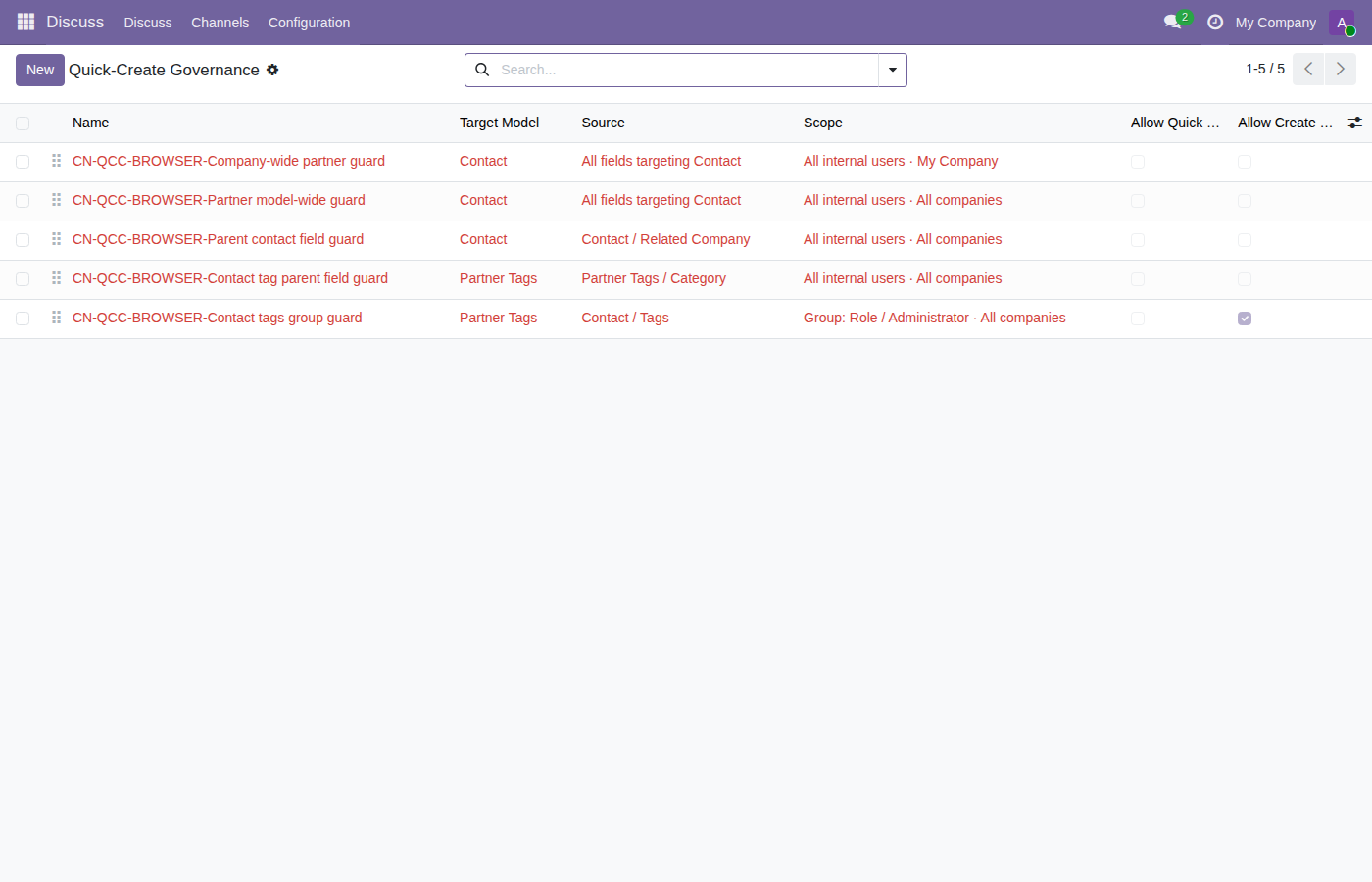Open the activities clock icon
Screen dimensions: 1372x882
click(x=1215, y=22)
